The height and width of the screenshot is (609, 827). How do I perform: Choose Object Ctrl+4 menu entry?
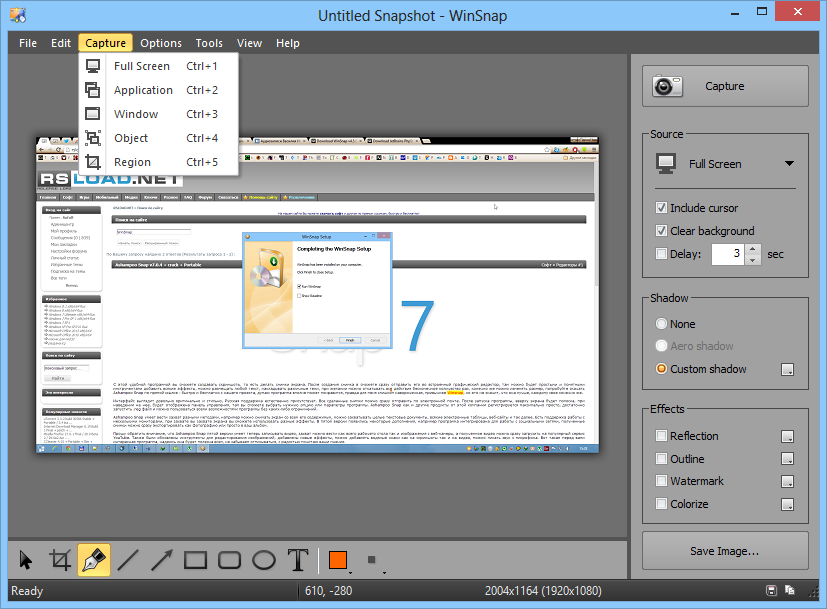(x=158, y=138)
